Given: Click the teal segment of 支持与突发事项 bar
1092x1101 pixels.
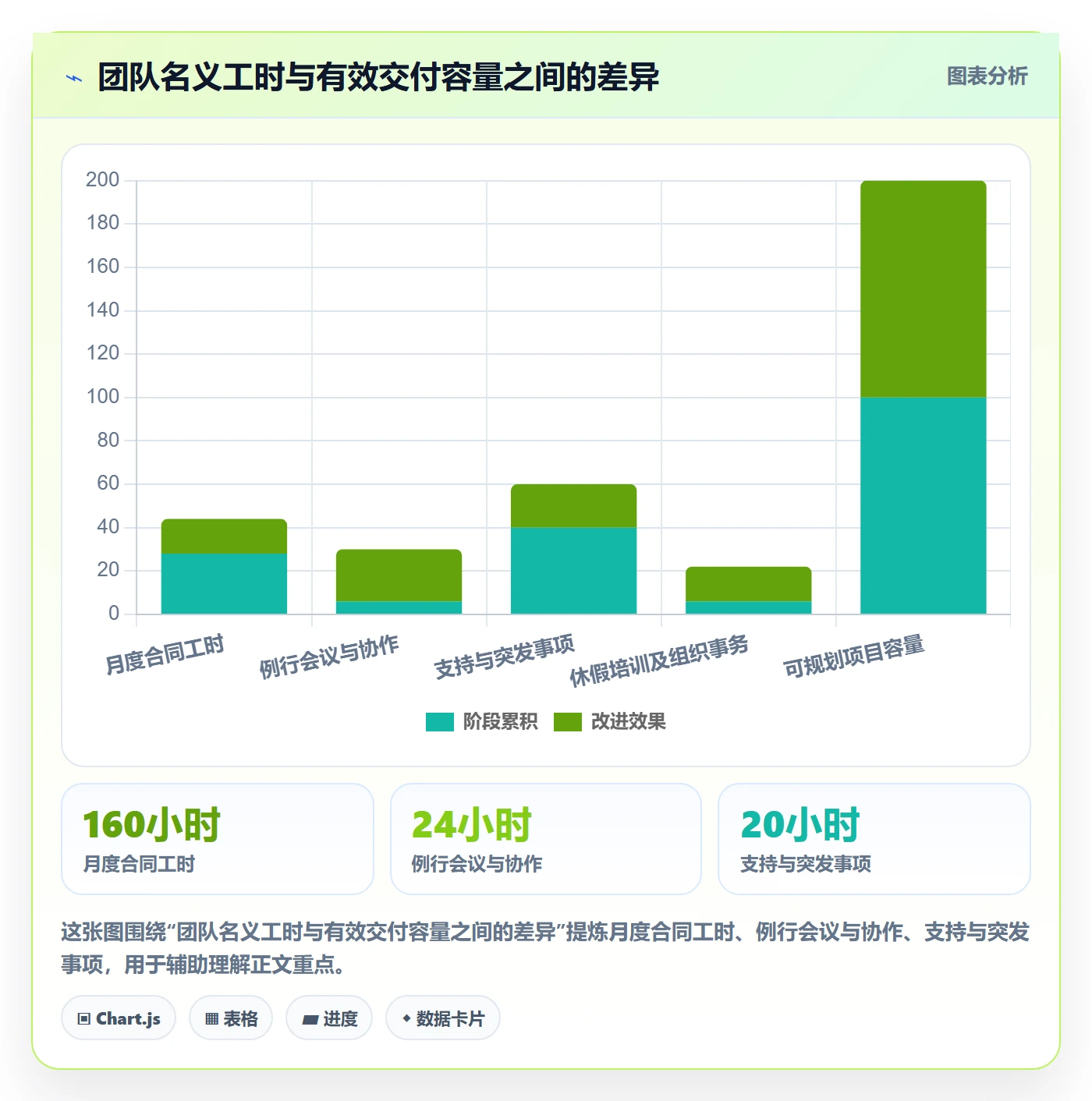Looking at the screenshot, I should [573, 571].
